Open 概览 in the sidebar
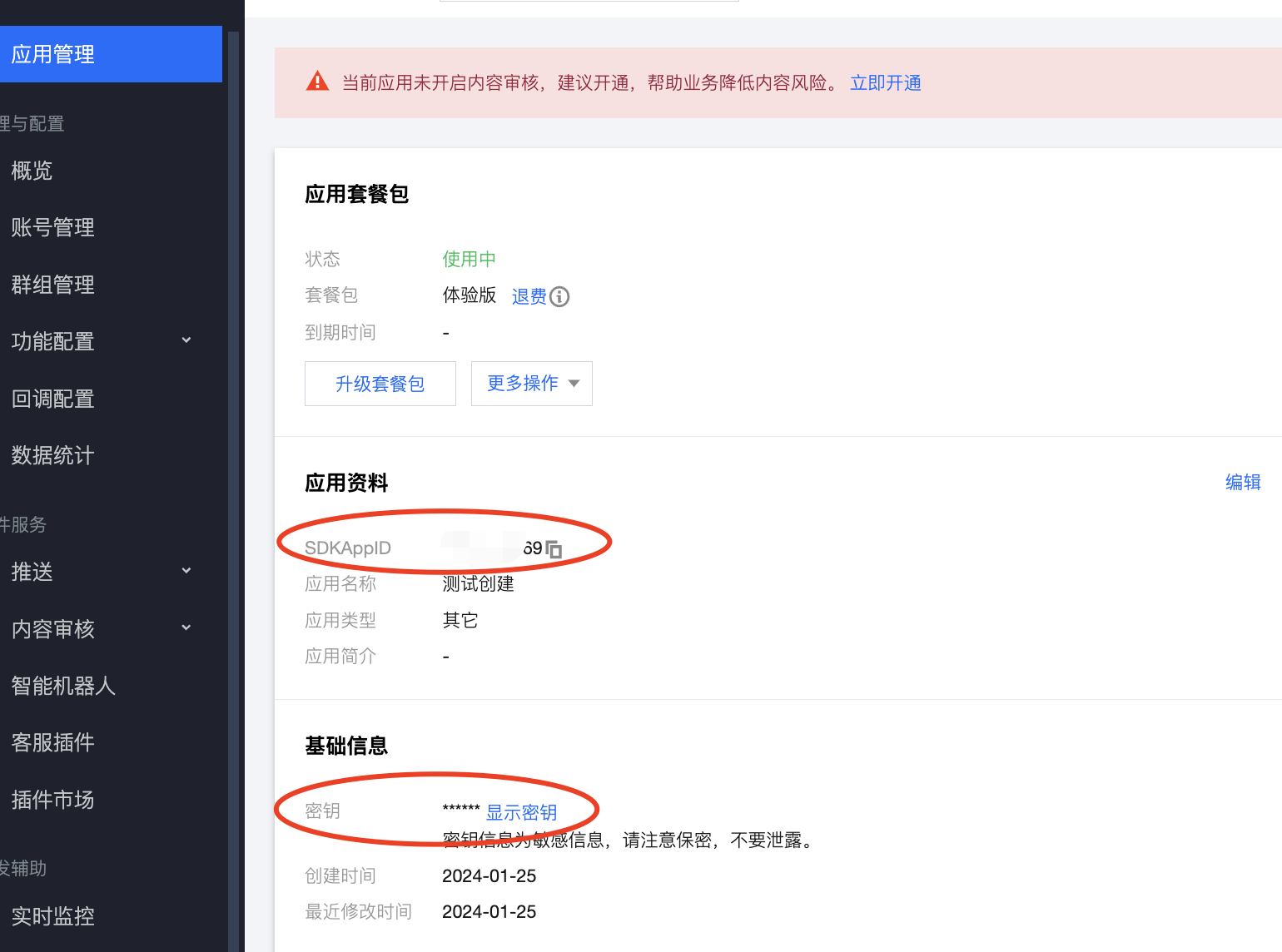This screenshot has height=952, width=1282. pos(32,171)
